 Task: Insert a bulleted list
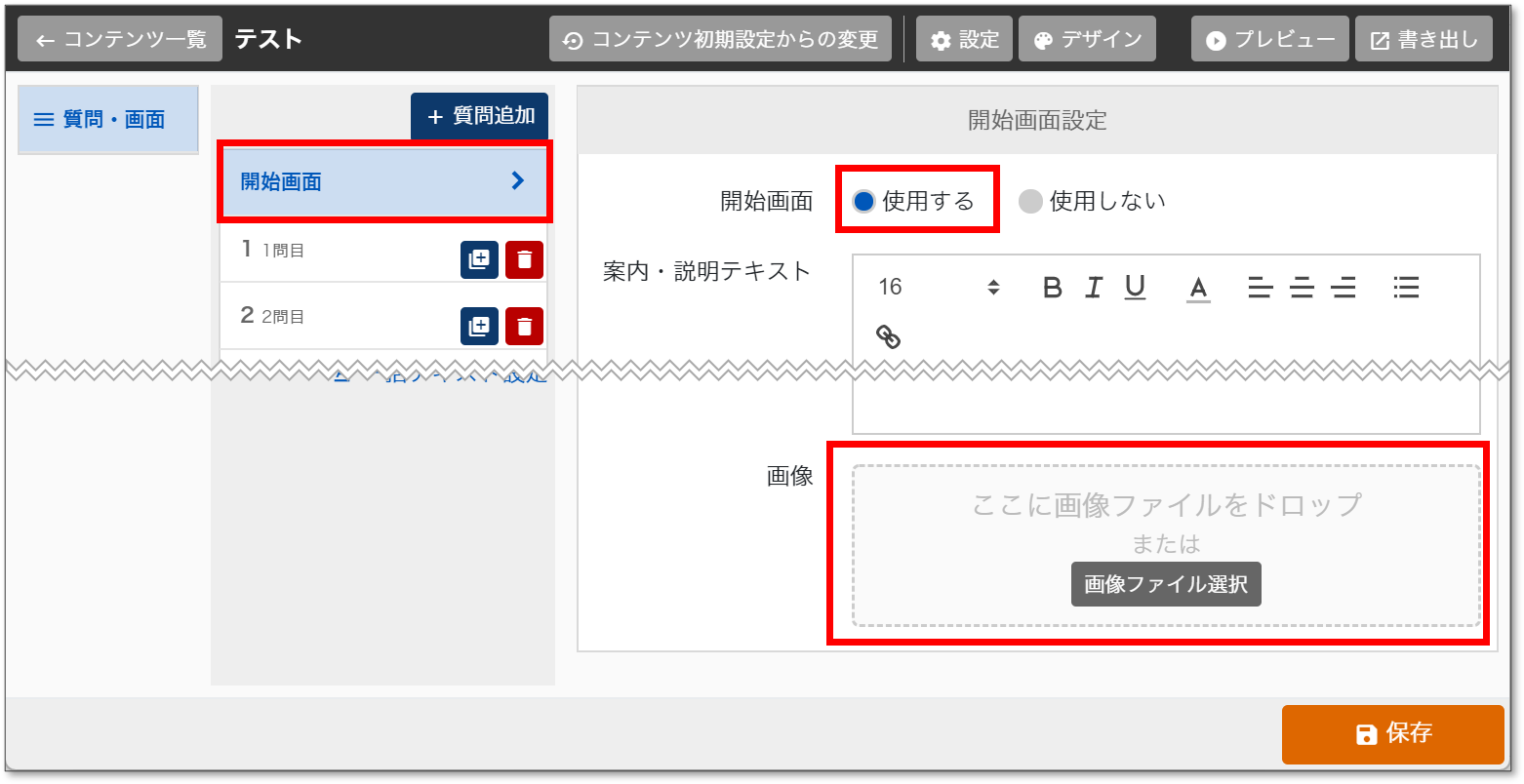pyautogui.click(x=1406, y=288)
